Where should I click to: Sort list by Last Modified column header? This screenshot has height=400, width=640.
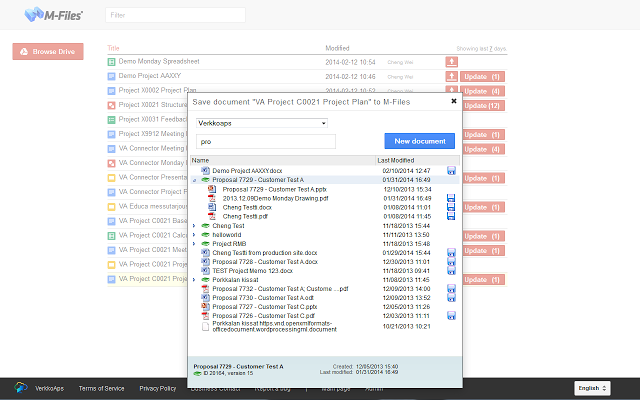tap(395, 160)
